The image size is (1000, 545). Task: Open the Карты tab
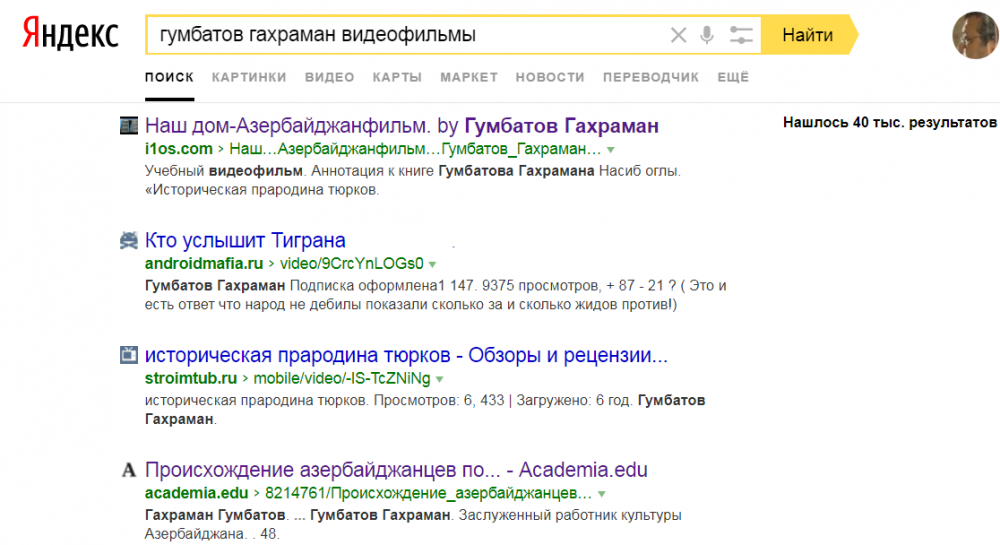point(397,77)
